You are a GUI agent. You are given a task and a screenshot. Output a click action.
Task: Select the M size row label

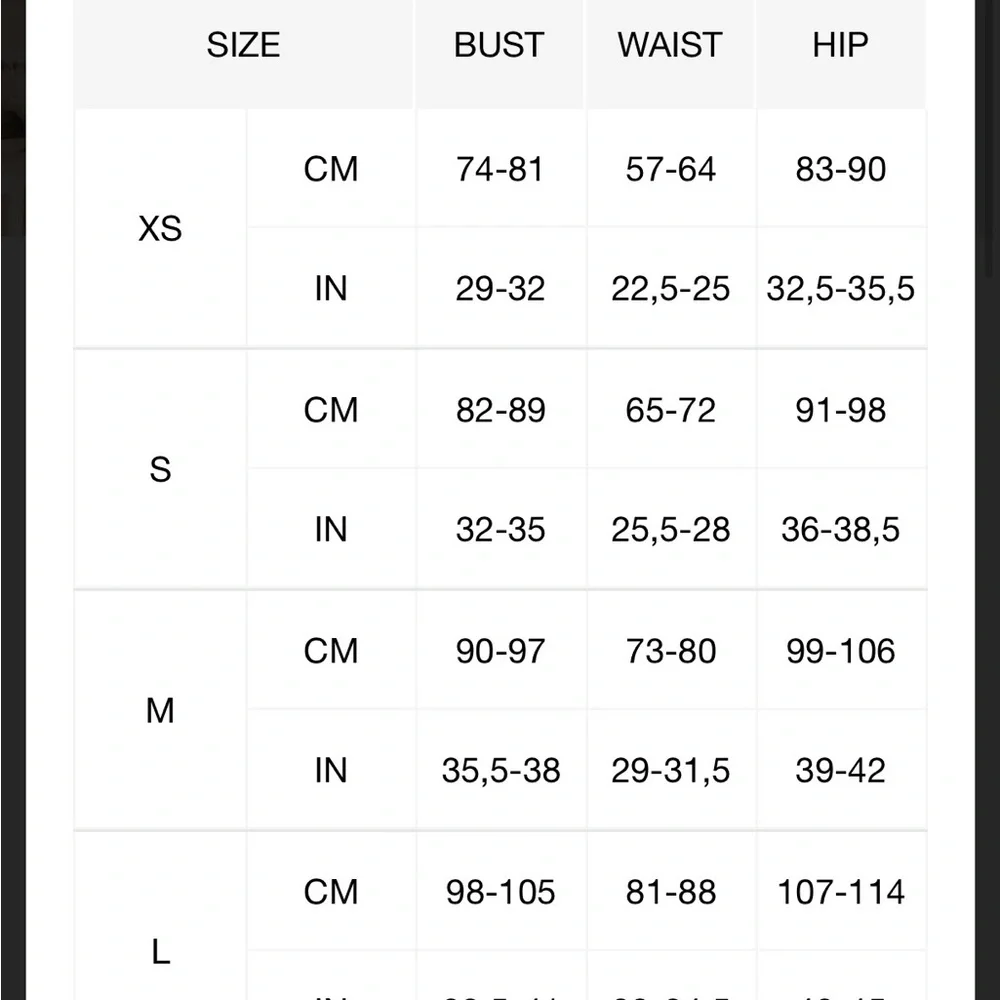160,710
